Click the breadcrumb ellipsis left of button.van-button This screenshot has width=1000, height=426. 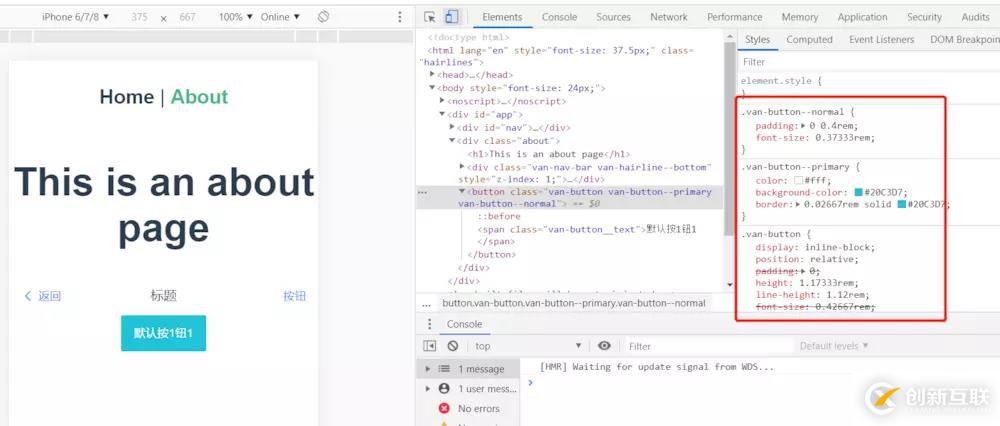coord(427,303)
